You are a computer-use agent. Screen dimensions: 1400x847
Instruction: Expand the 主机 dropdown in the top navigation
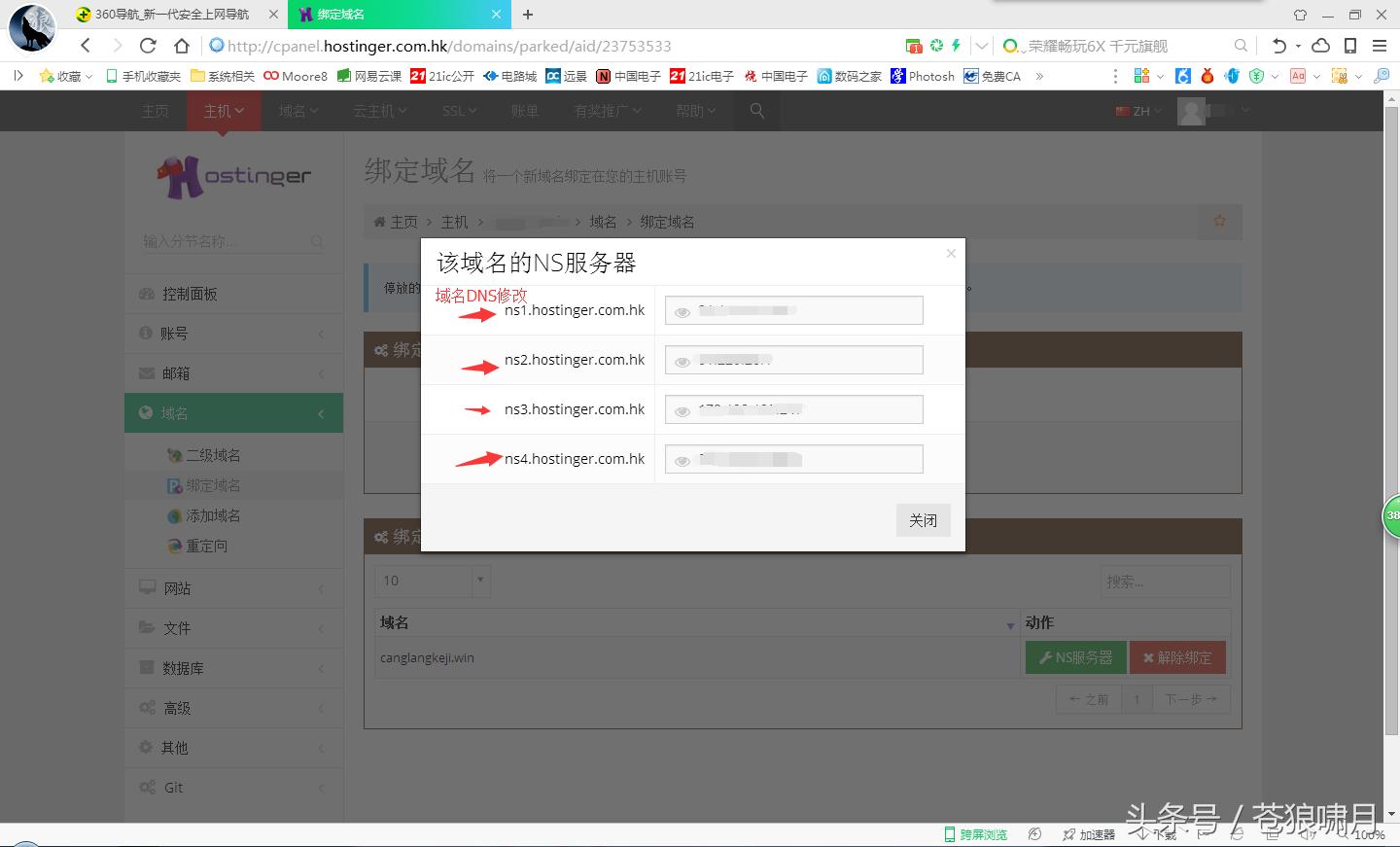pos(224,111)
